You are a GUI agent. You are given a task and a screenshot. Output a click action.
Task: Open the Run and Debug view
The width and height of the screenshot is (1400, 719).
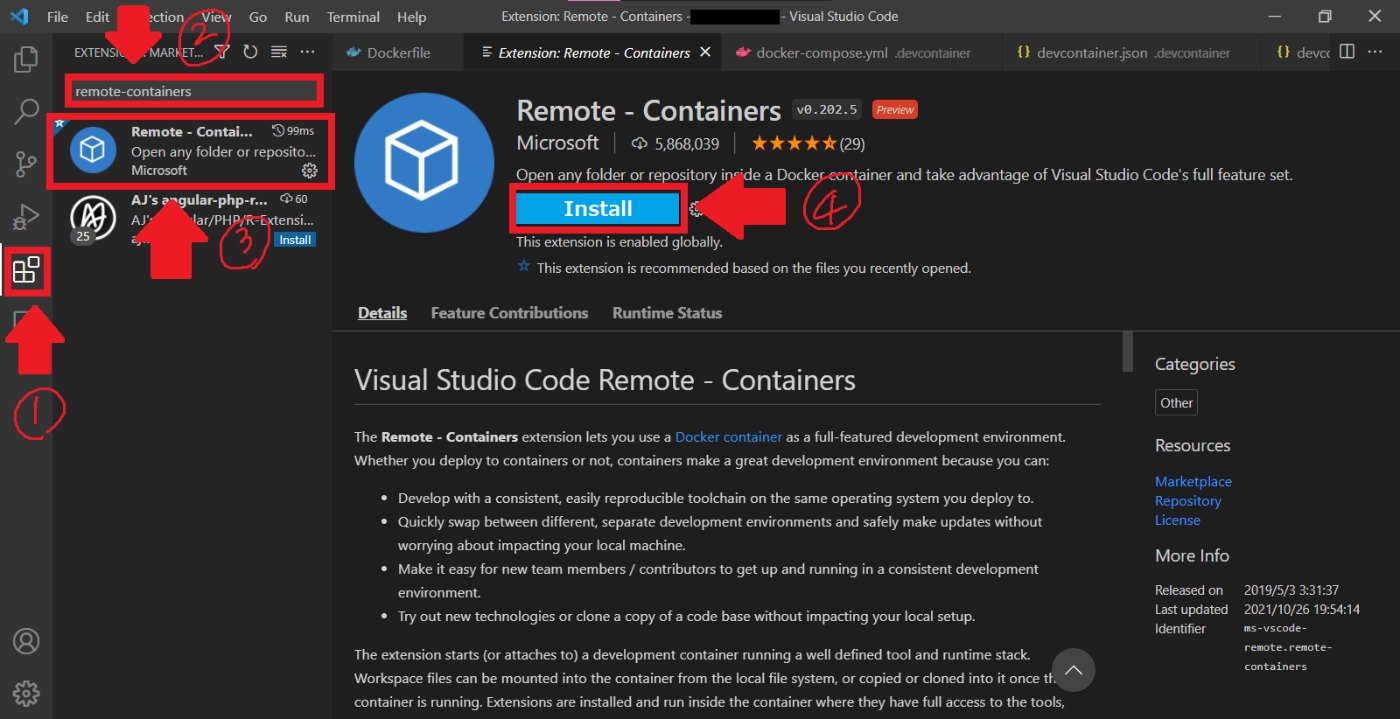(26, 215)
